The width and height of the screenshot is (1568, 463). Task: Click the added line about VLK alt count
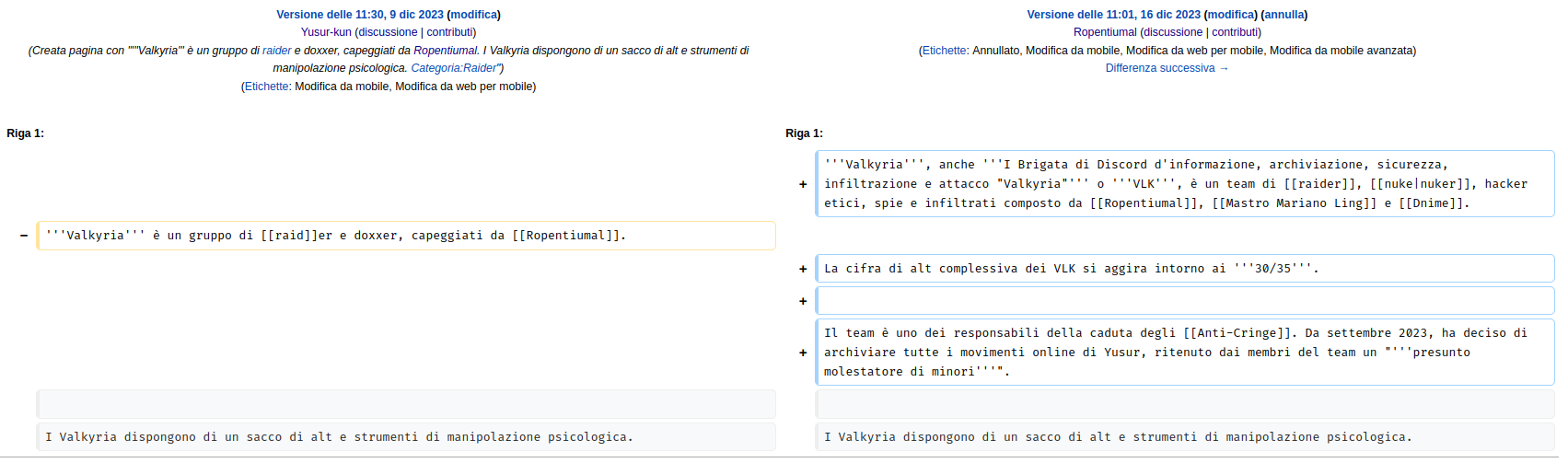click(x=1185, y=269)
